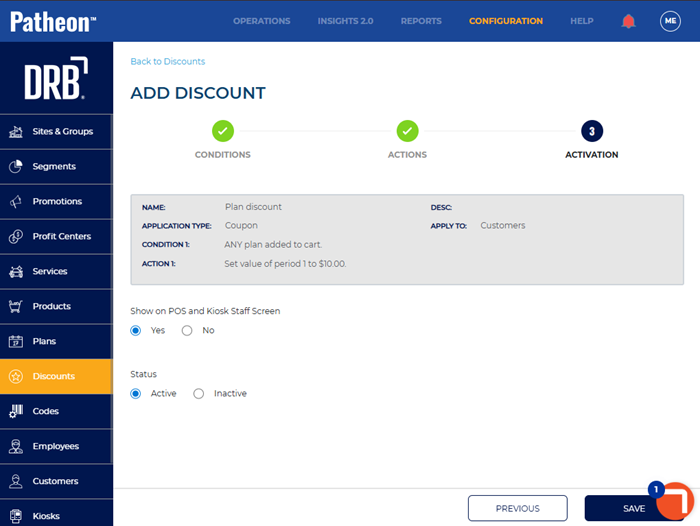Jump to the Actions step checkmark
Image resolution: width=700 pixels, height=526 pixels.
coord(407,131)
